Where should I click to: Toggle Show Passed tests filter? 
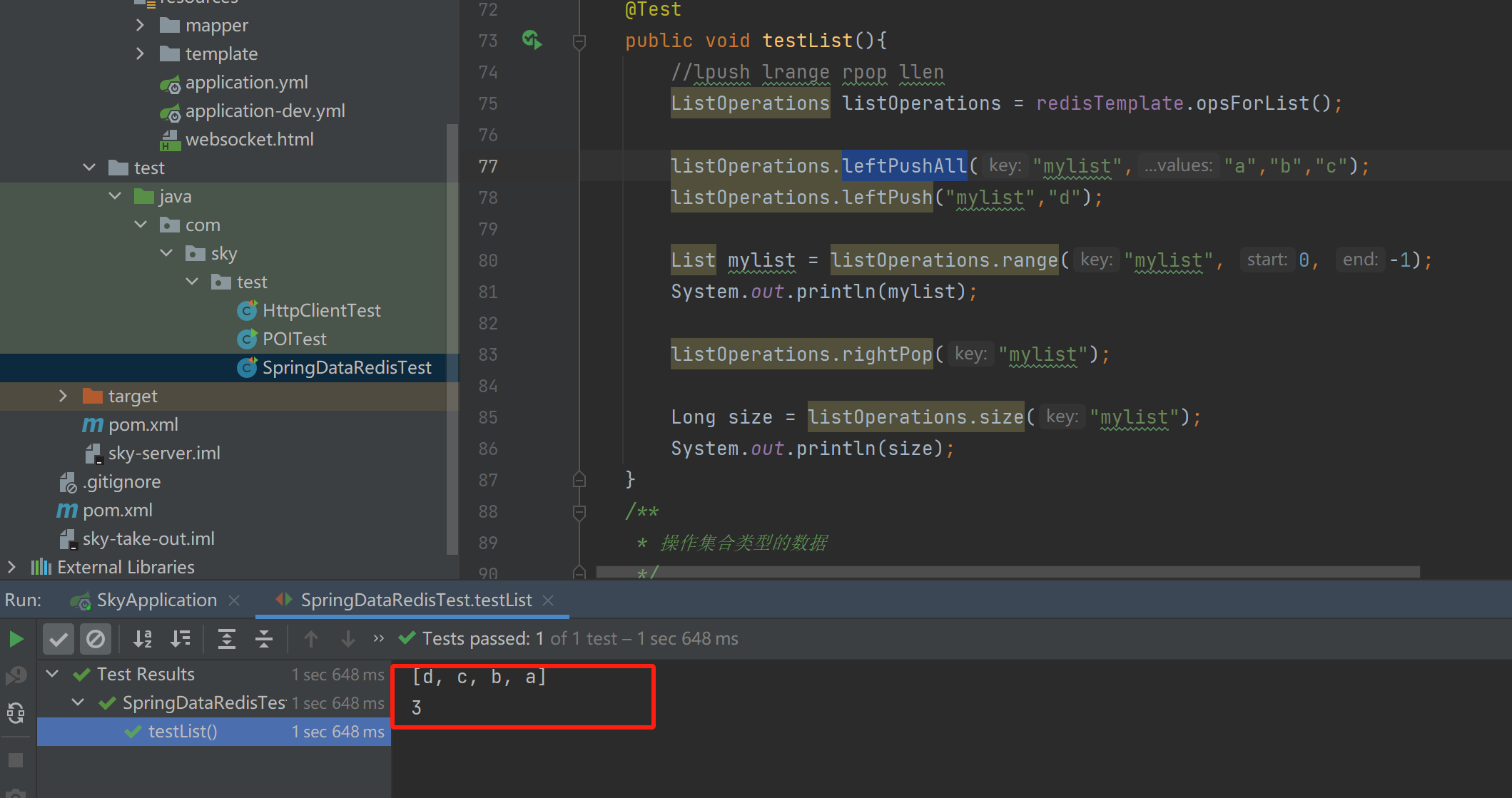59,639
